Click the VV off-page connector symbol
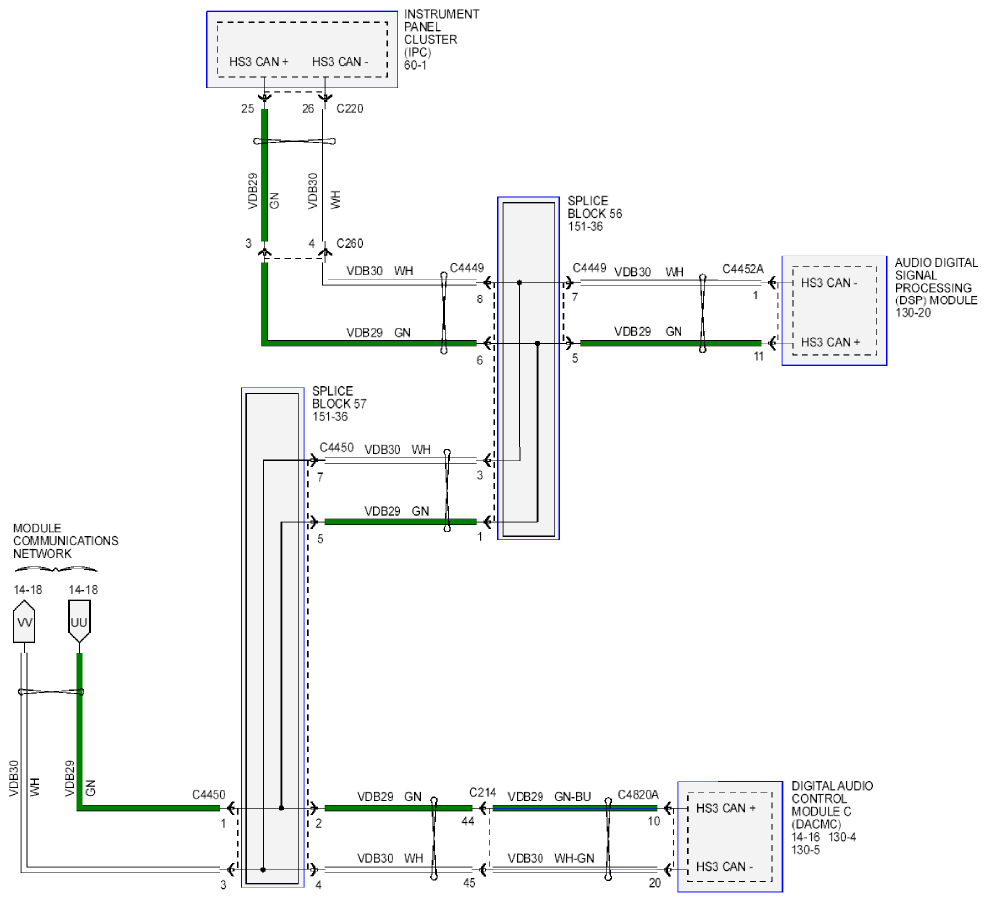Image resolution: width=988 pixels, height=902 pixels. tap(24, 622)
